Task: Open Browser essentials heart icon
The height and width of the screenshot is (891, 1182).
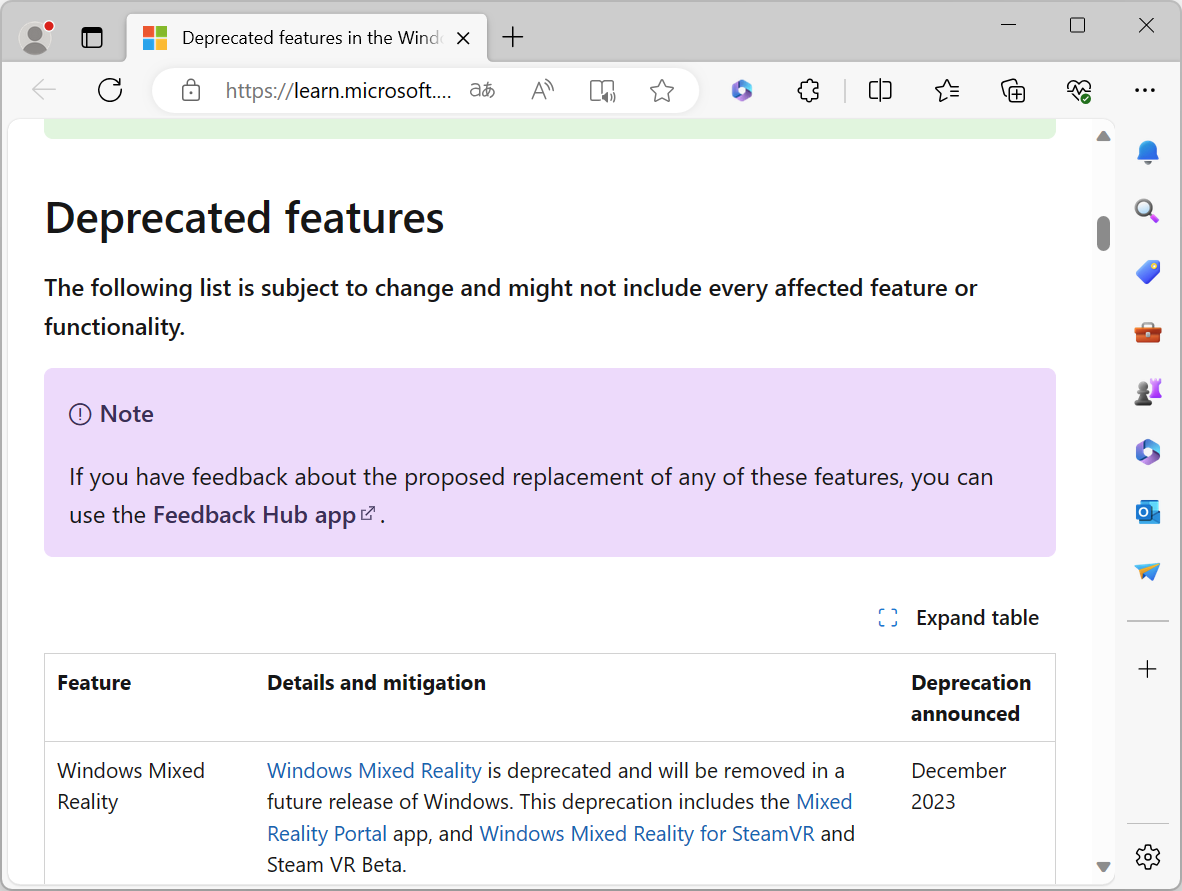Action: tap(1078, 91)
